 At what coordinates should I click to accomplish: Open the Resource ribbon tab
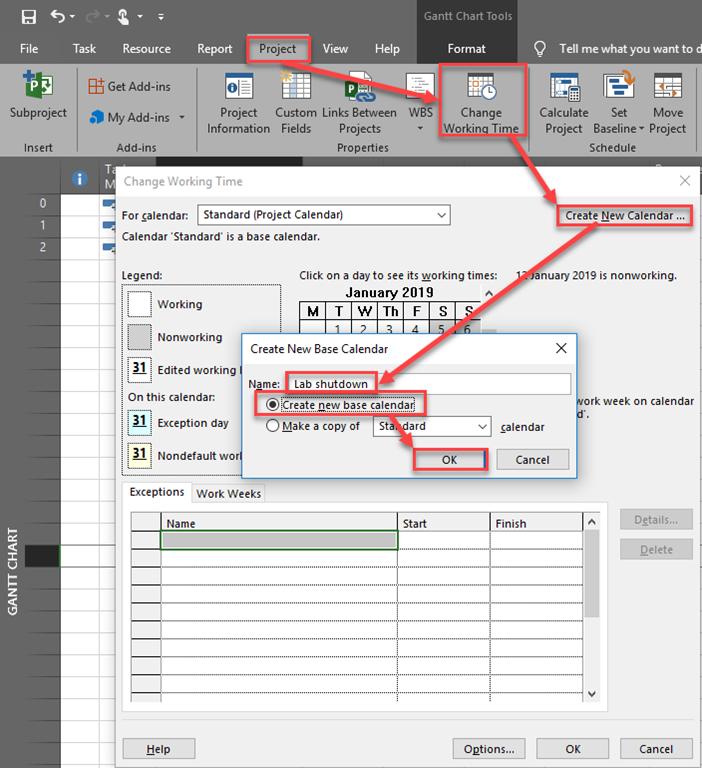146,48
